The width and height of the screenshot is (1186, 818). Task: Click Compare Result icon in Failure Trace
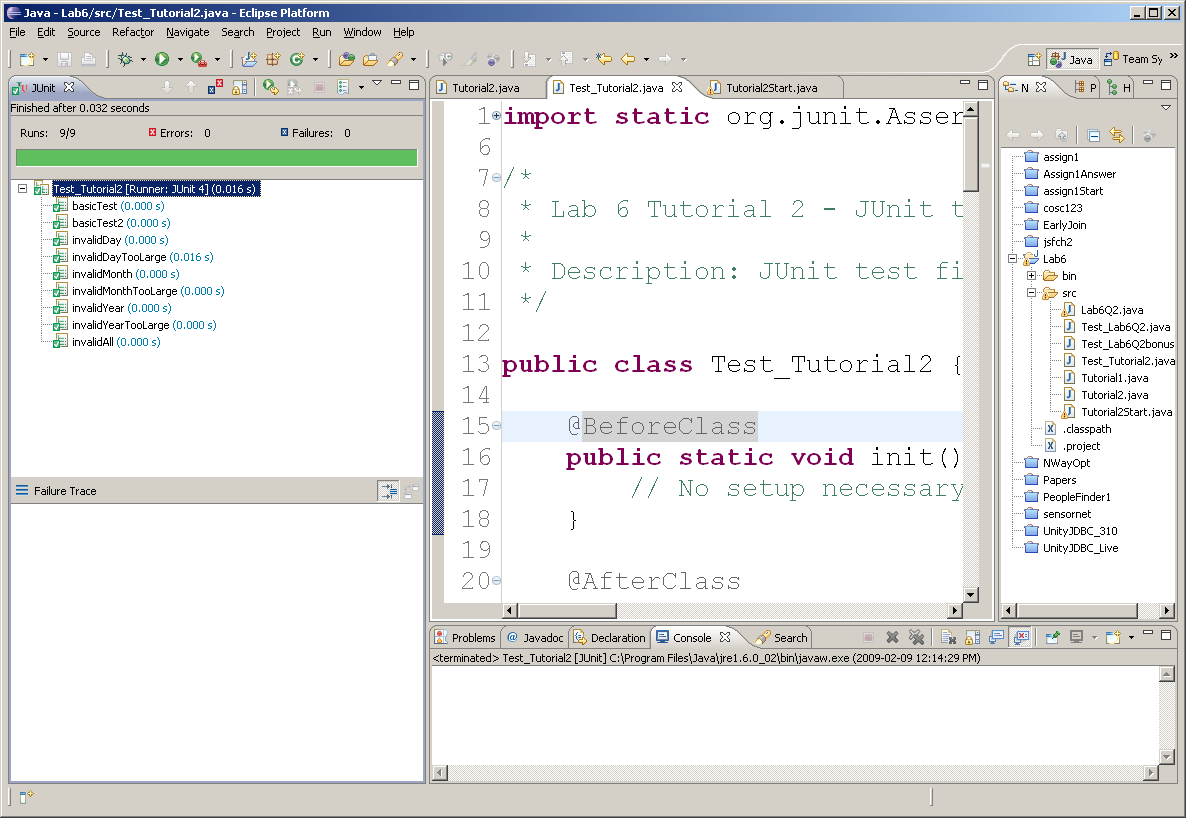[411, 491]
